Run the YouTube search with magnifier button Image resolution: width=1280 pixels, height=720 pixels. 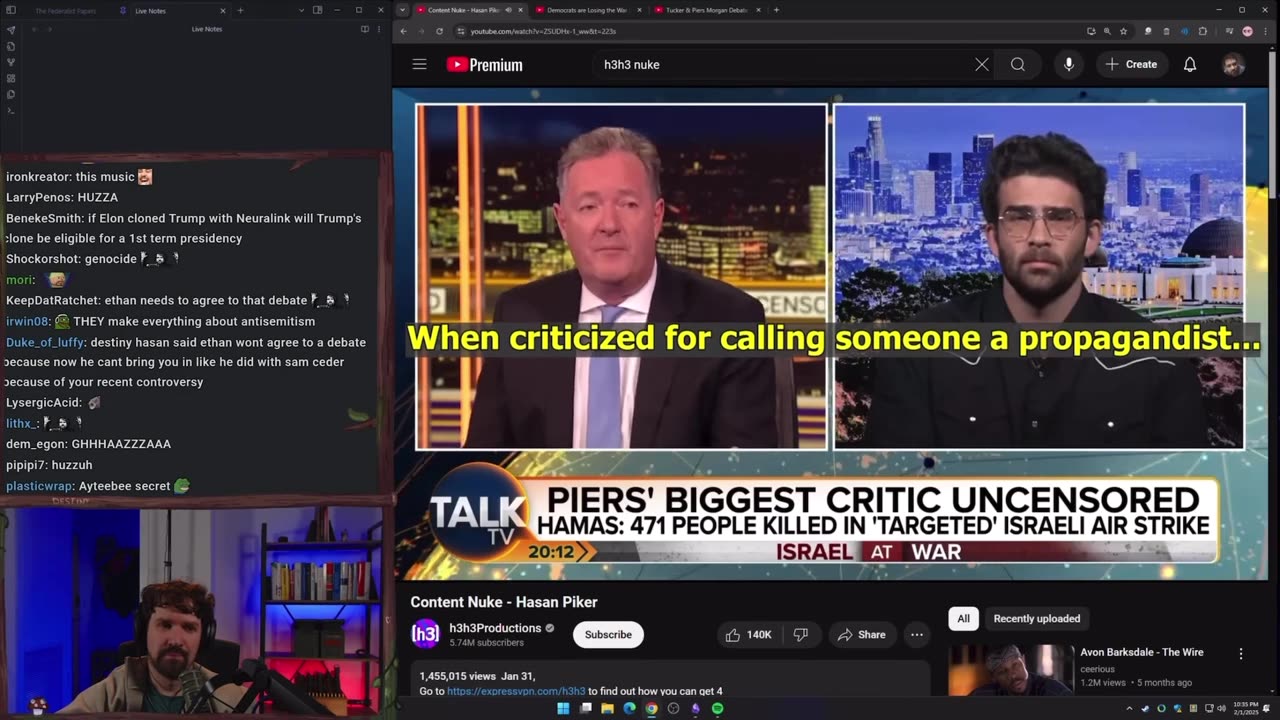[1018, 64]
